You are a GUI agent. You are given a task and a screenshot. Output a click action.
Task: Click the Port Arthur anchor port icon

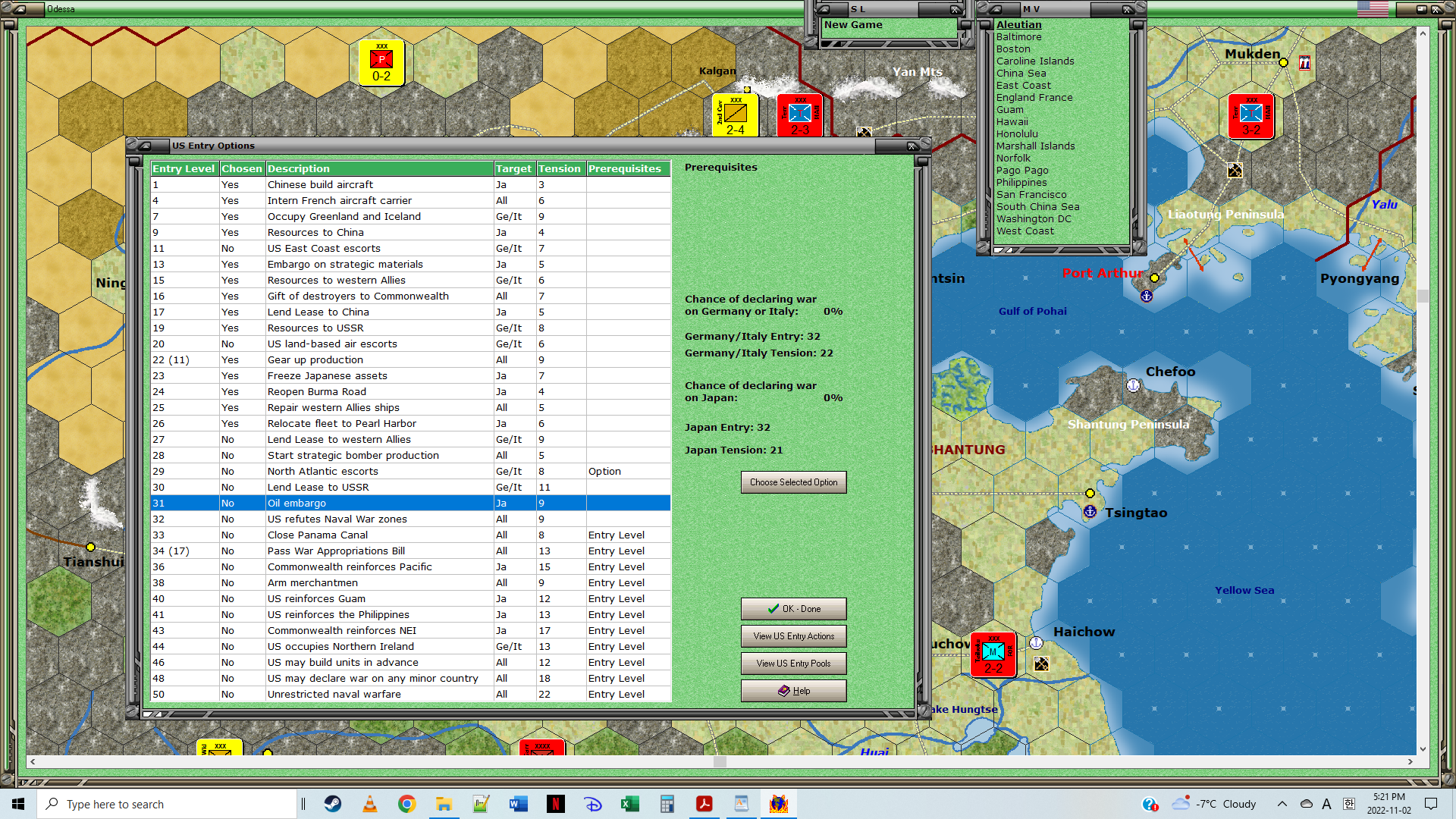(1147, 296)
